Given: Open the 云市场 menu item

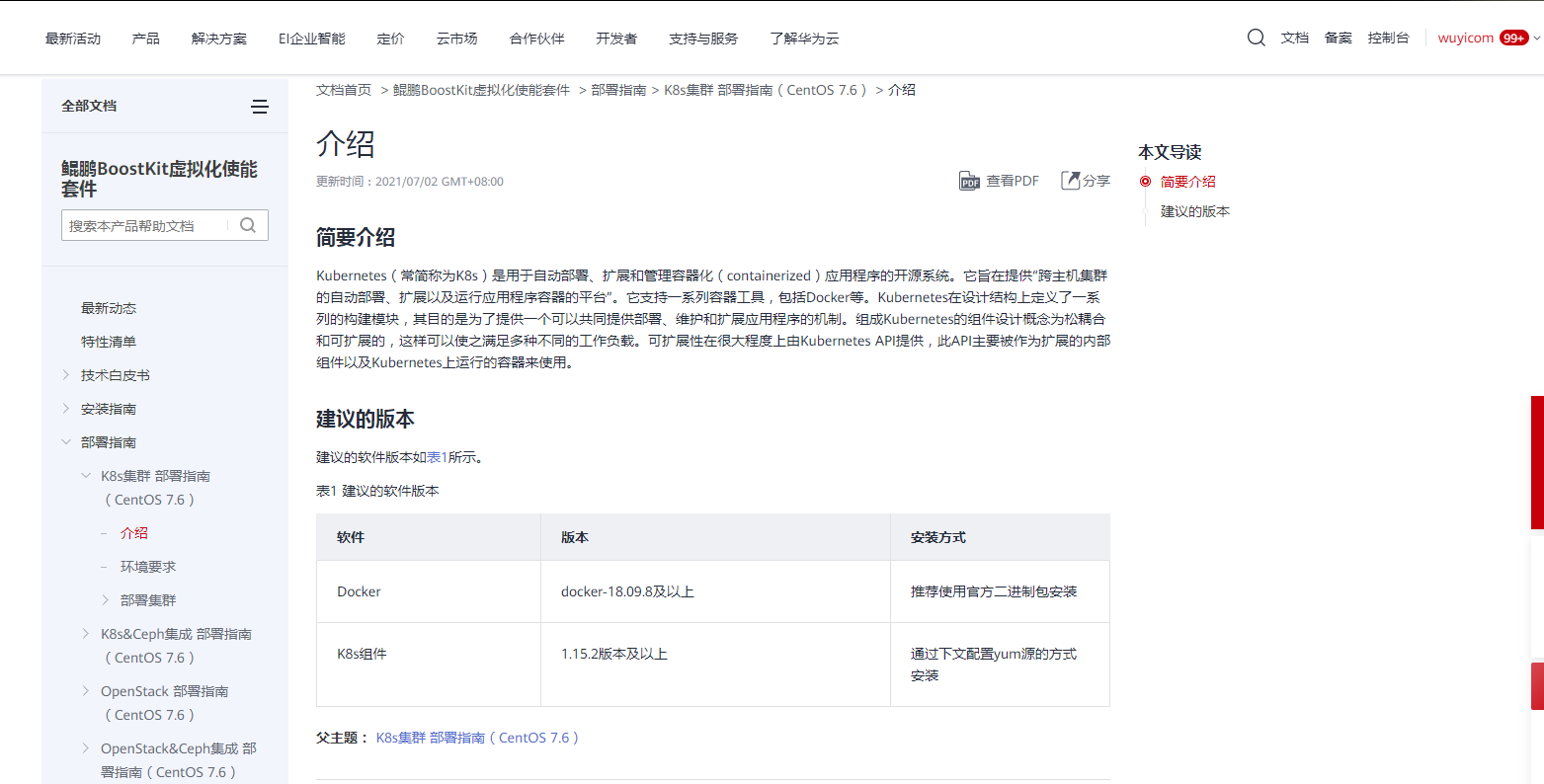Looking at the screenshot, I should [x=457, y=39].
